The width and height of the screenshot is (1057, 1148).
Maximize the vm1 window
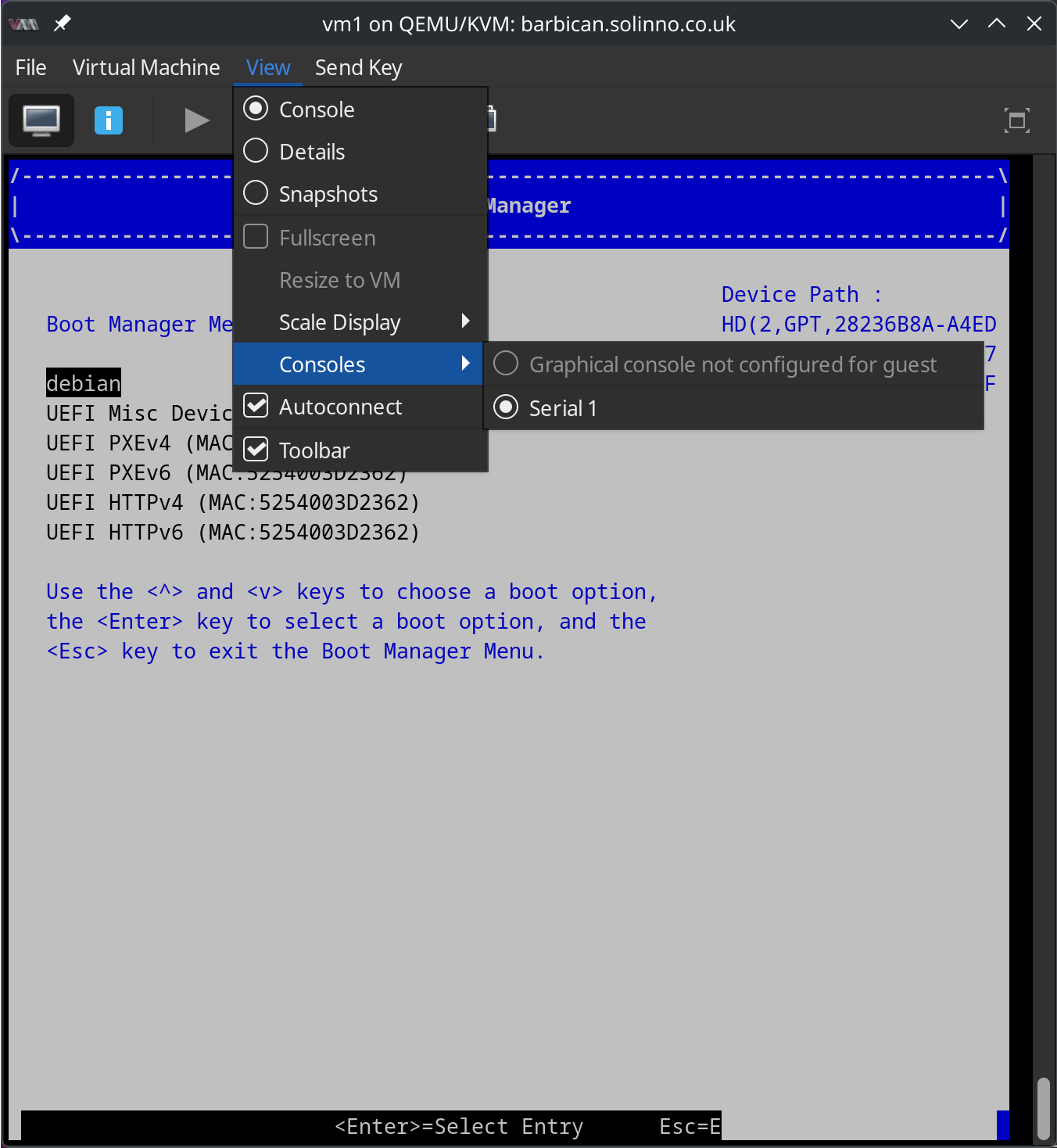coord(996,23)
